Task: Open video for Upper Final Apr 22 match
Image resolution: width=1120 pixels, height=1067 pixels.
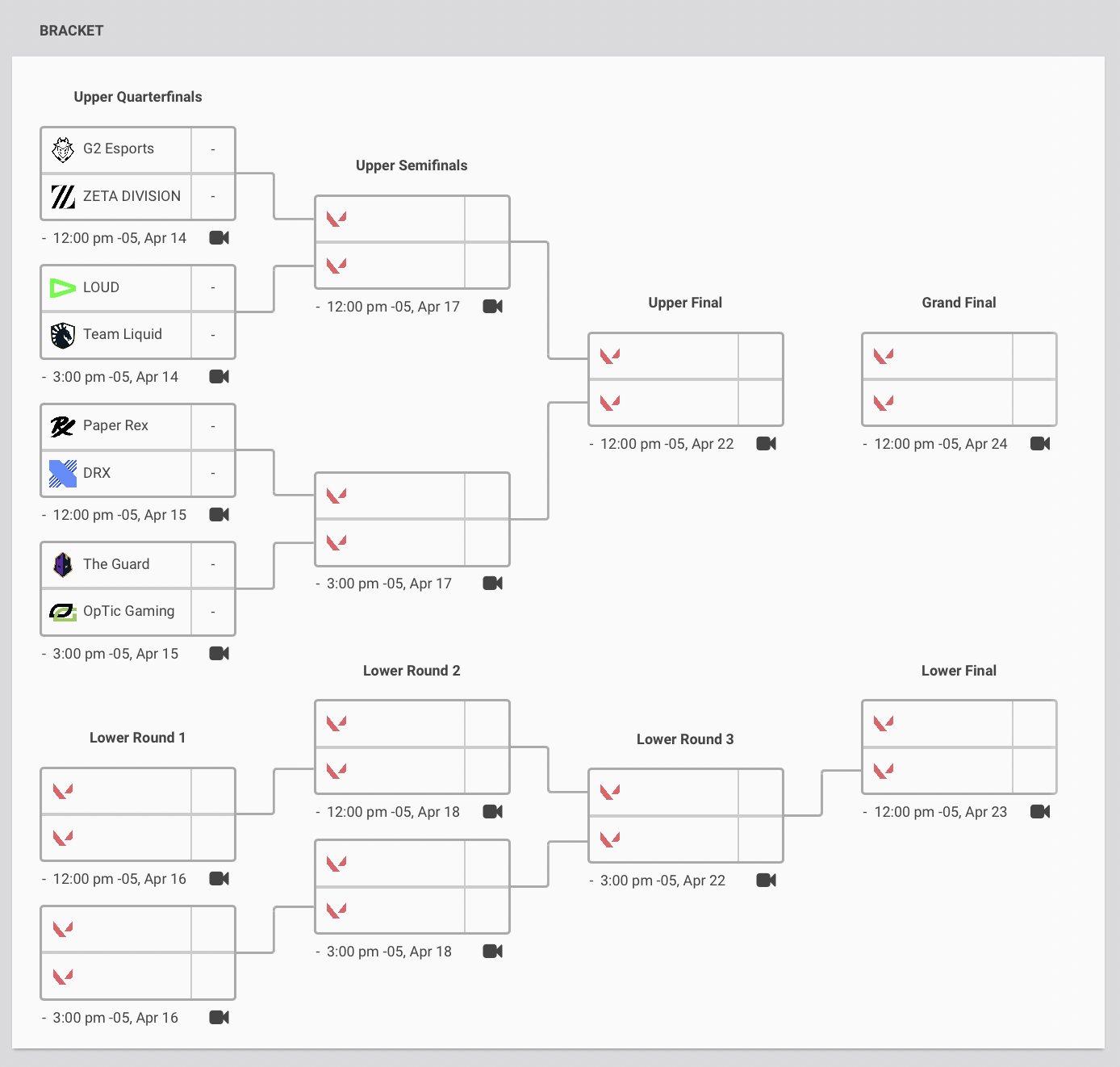Action: click(x=767, y=444)
